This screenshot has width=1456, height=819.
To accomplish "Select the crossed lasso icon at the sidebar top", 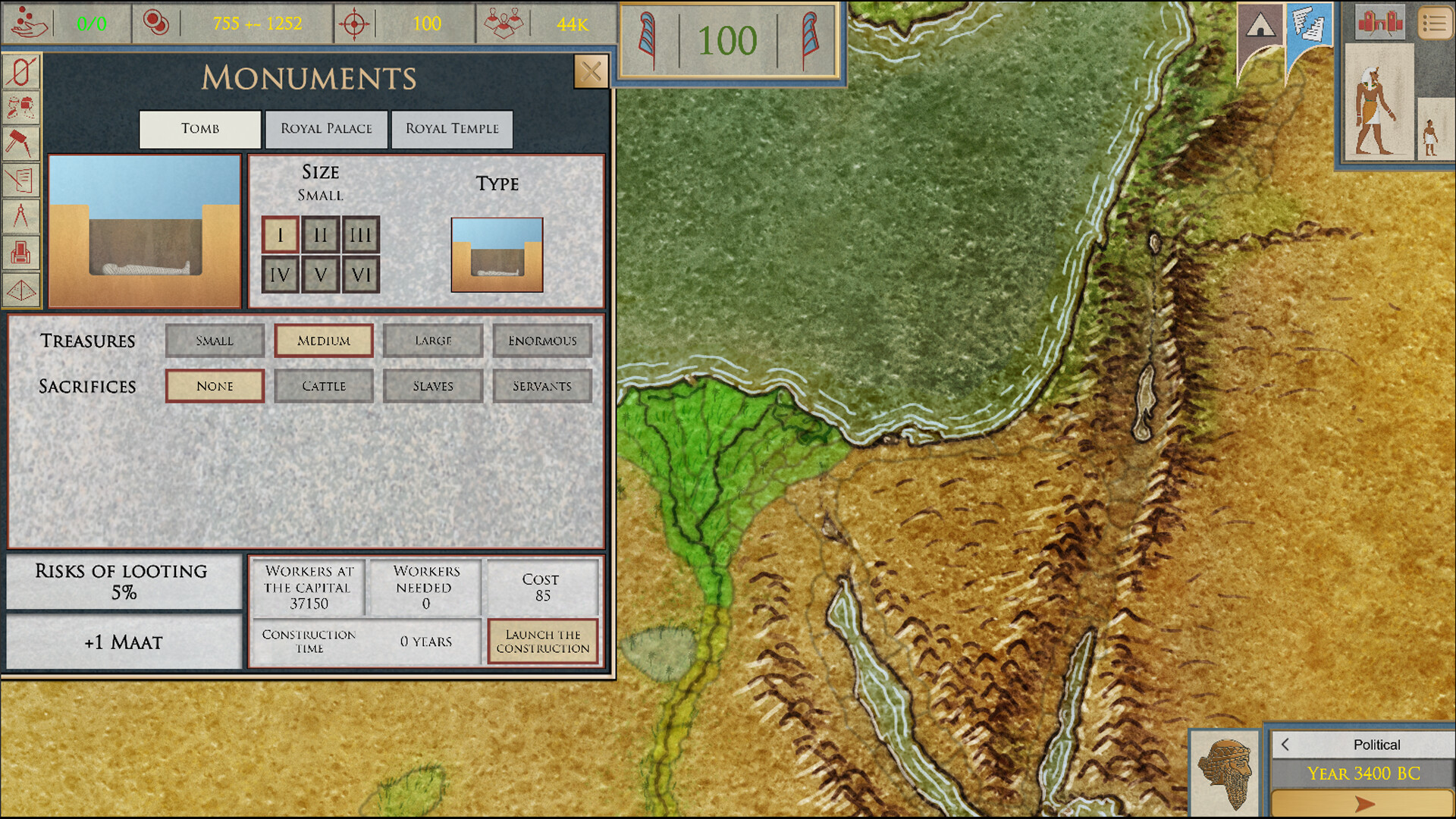I will (x=22, y=71).
